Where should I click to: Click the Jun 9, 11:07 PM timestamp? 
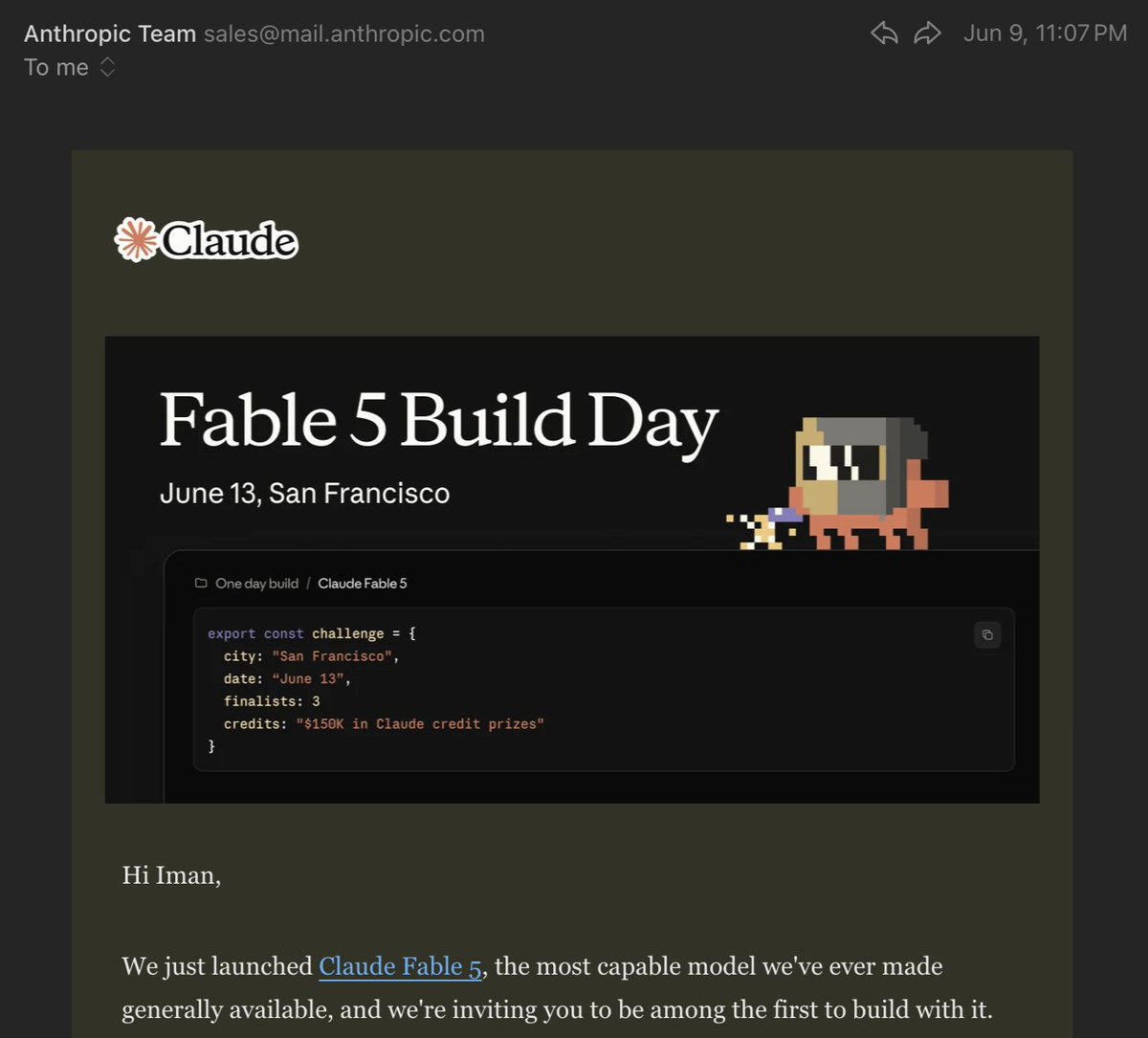pos(1046,33)
